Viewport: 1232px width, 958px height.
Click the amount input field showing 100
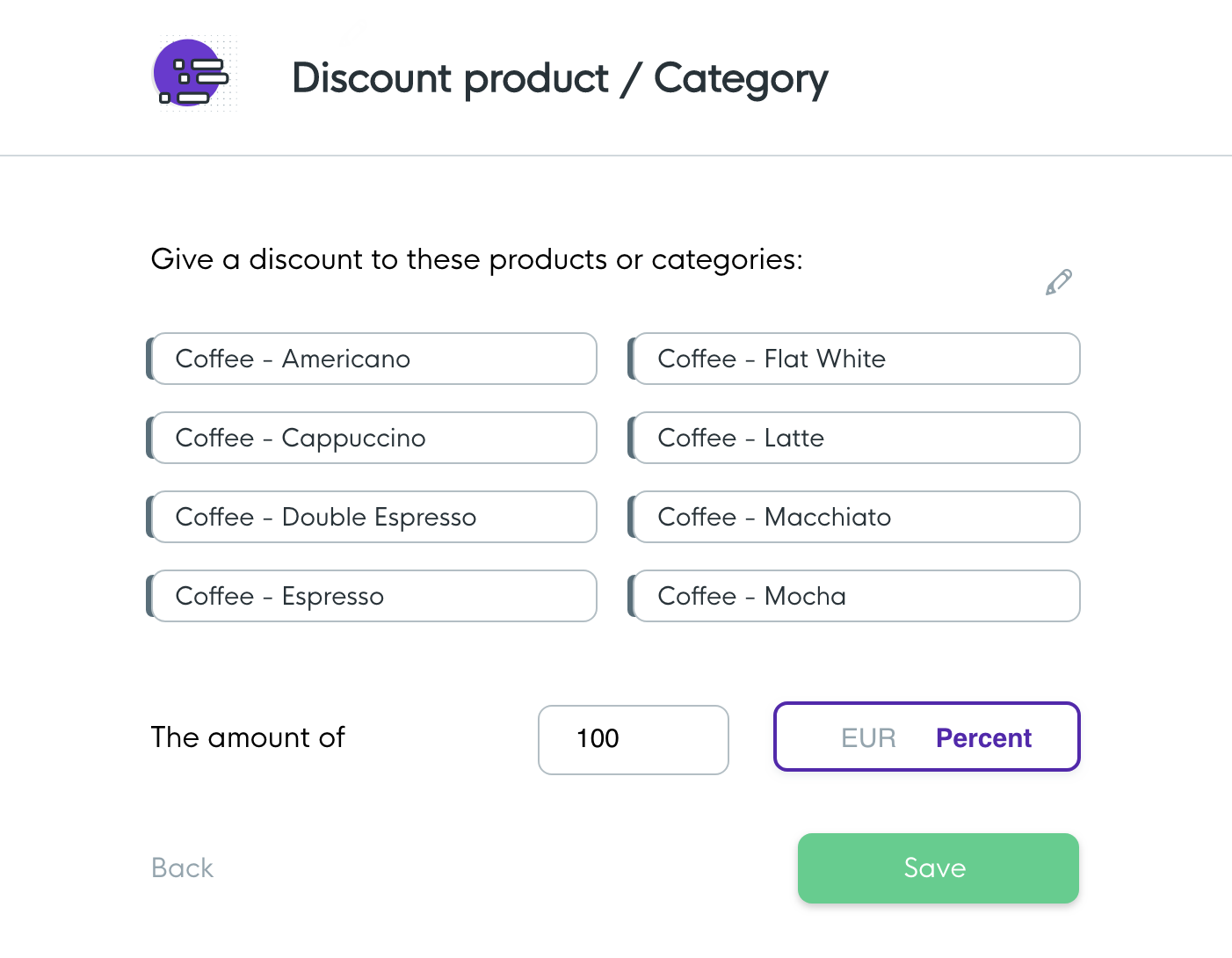click(x=633, y=739)
